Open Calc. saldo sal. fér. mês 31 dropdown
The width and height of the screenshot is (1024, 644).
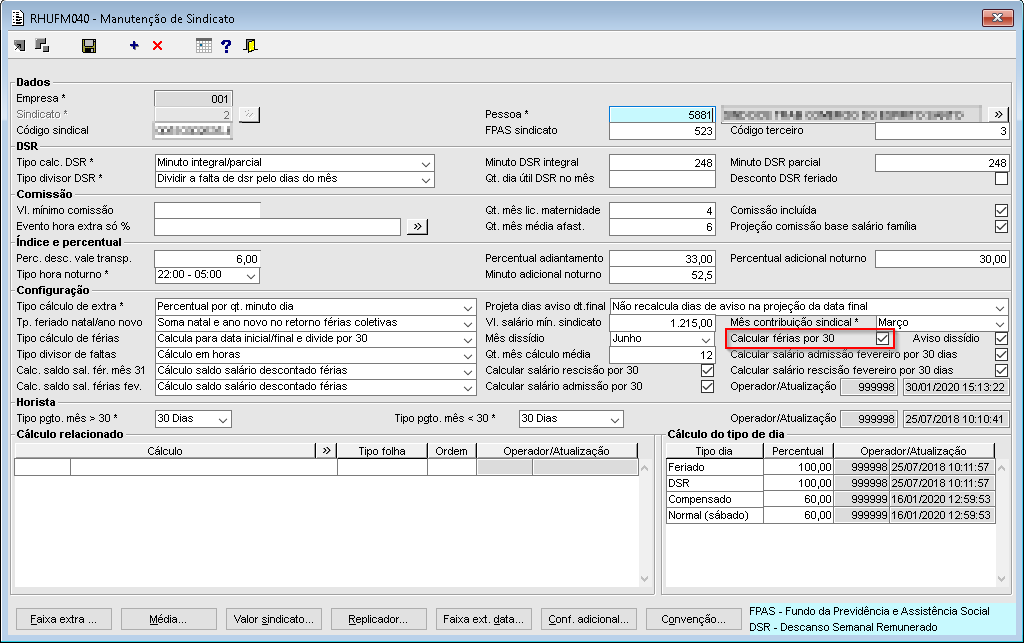pyautogui.click(x=468, y=371)
